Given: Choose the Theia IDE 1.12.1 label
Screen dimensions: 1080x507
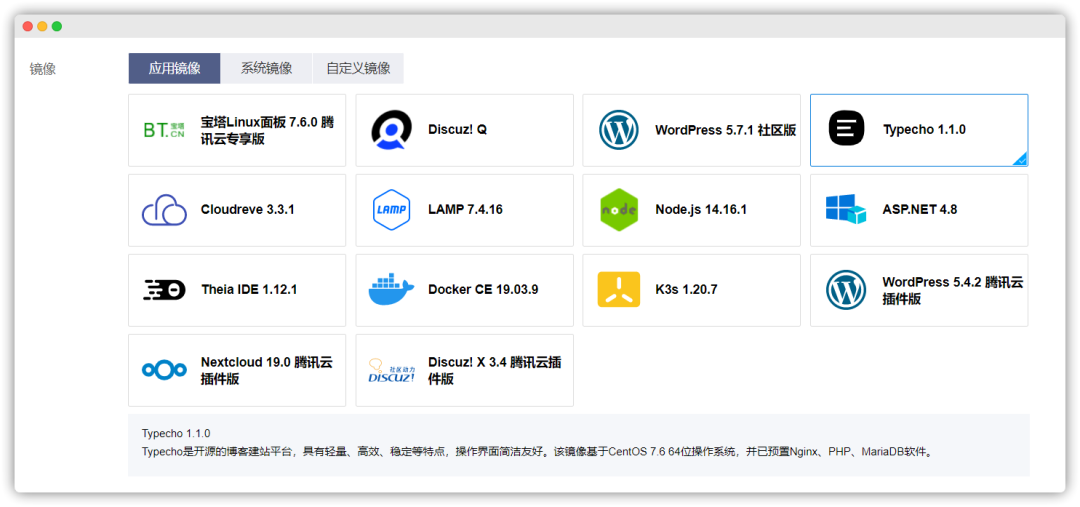Looking at the screenshot, I should click(249, 289).
